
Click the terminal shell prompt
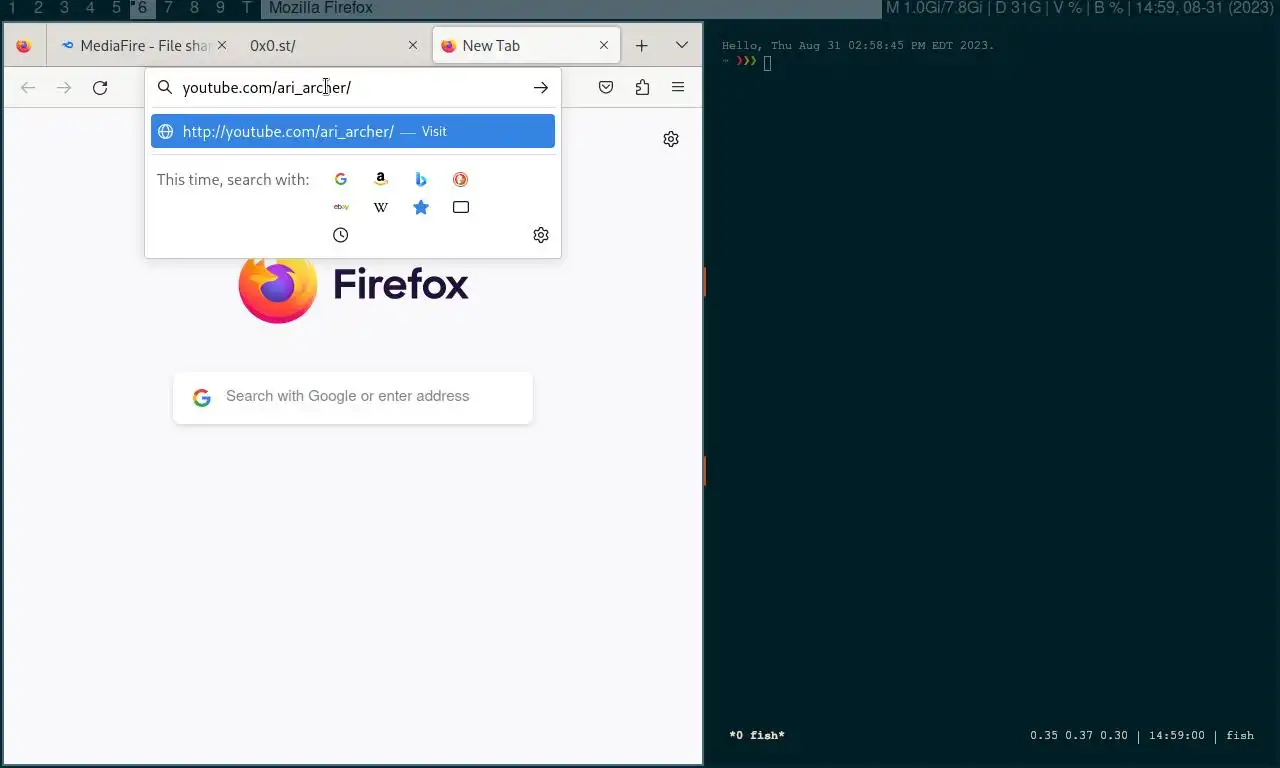pos(746,62)
